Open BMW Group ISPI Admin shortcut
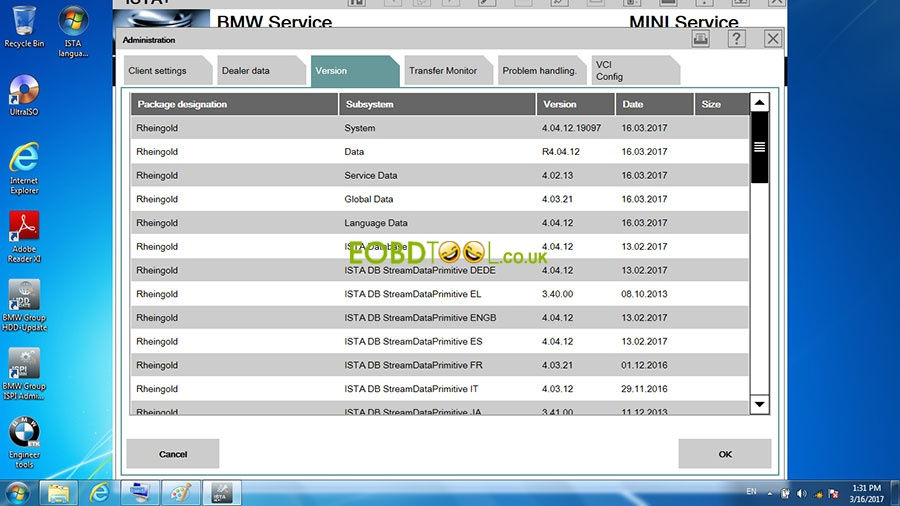Screen dimensions: 900x506 click(24, 373)
